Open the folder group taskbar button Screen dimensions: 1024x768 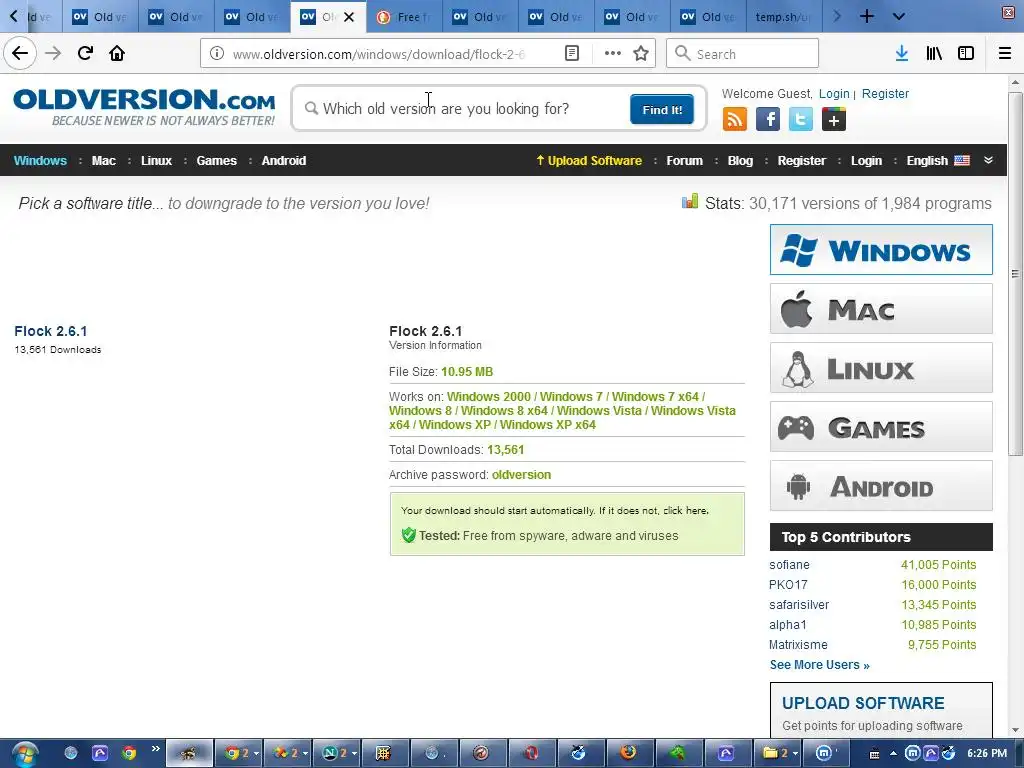(x=778, y=753)
